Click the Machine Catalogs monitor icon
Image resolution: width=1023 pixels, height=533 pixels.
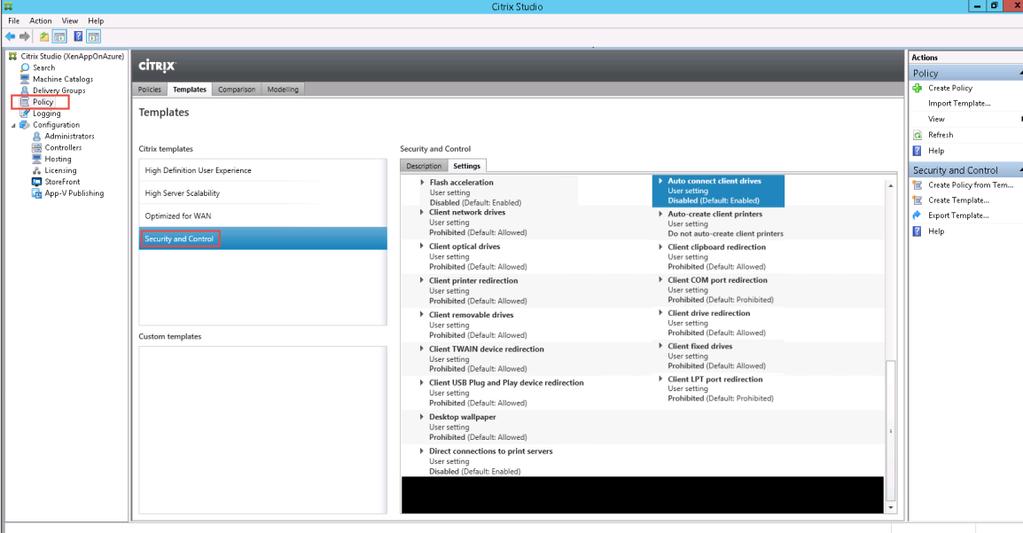click(25, 79)
